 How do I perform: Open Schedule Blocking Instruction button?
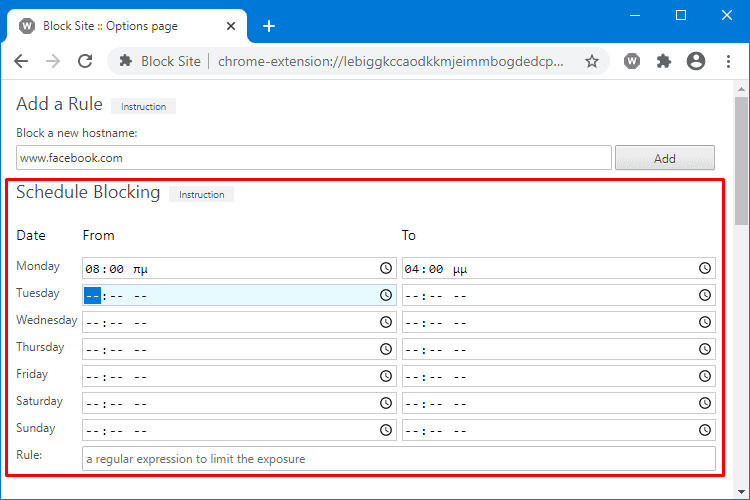[x=201, y=194]
